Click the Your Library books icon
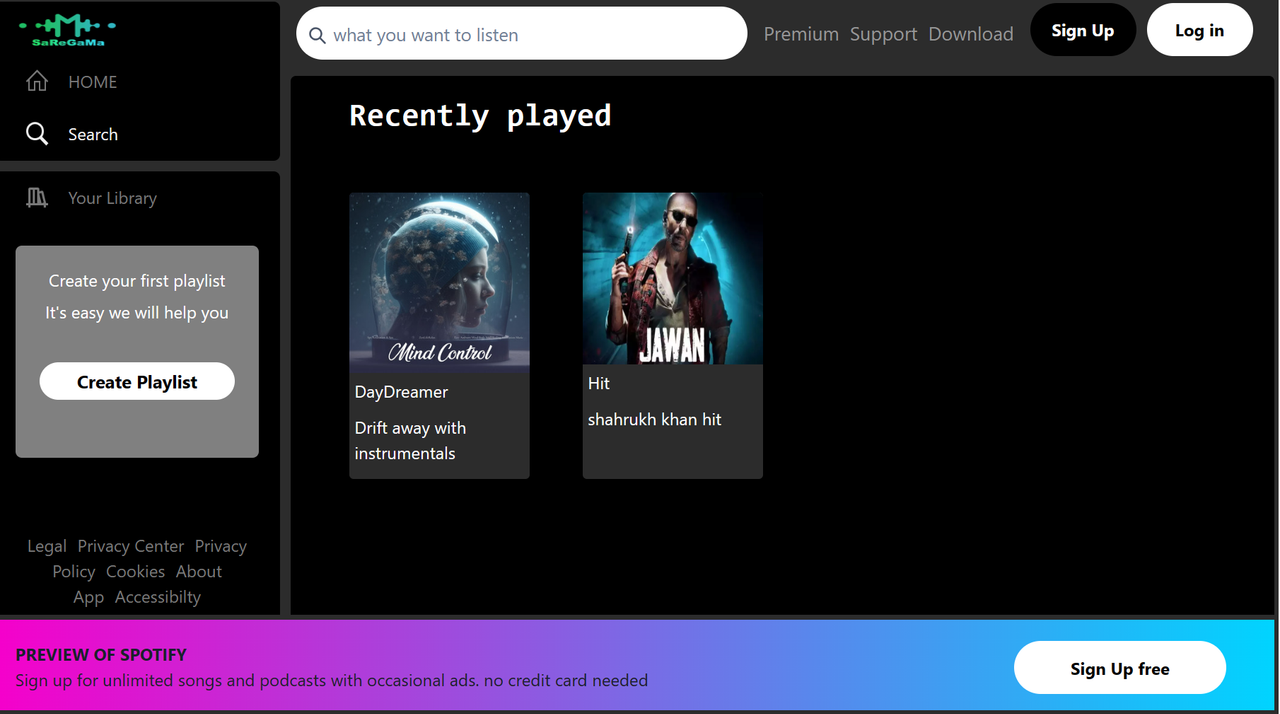This screenshot has width=1280, height=714. click(37, 198)
